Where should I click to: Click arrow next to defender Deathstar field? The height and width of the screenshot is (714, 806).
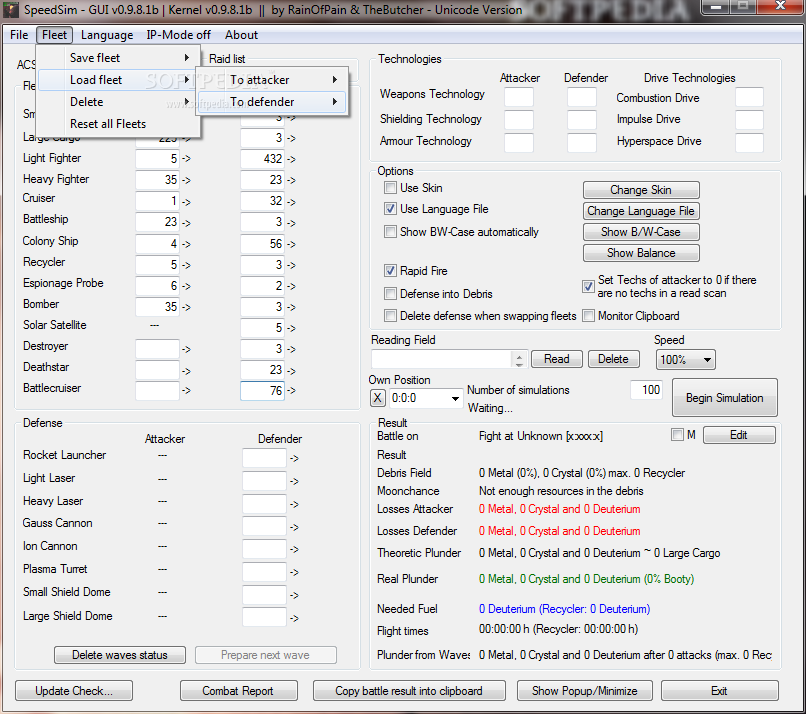(x=291, y=371)
